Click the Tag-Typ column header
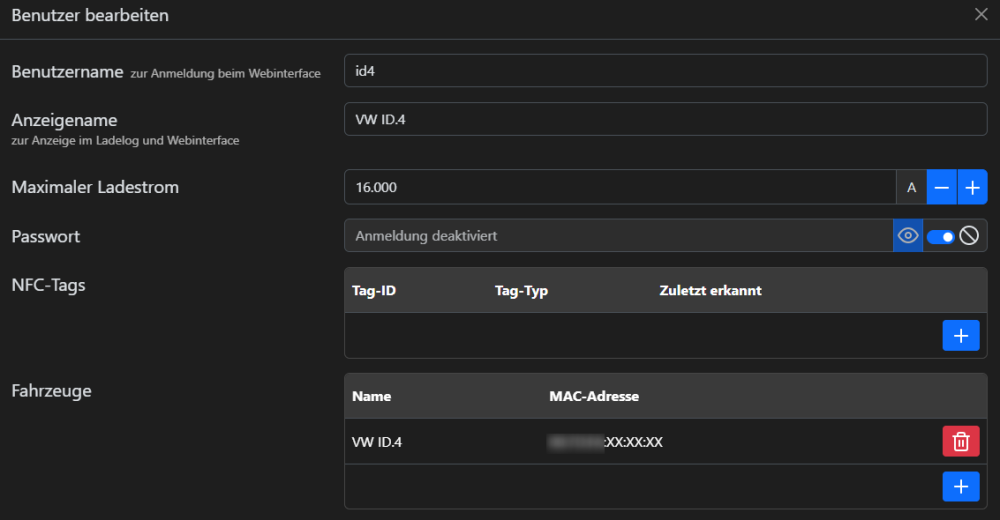The image size is (1000, 520). point(521,291)
